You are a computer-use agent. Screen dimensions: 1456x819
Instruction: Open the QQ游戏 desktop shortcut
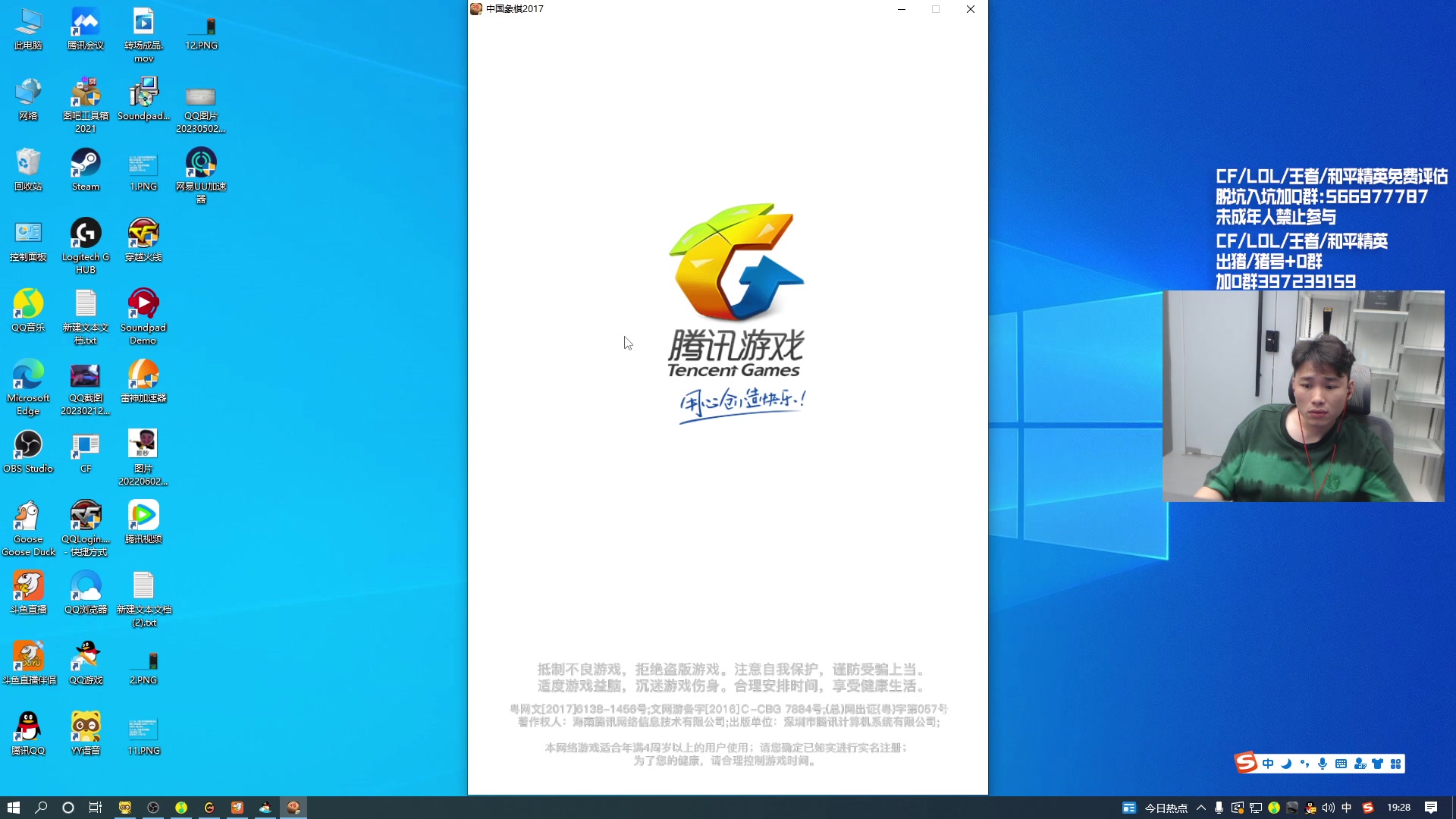[x=86, y=664]
